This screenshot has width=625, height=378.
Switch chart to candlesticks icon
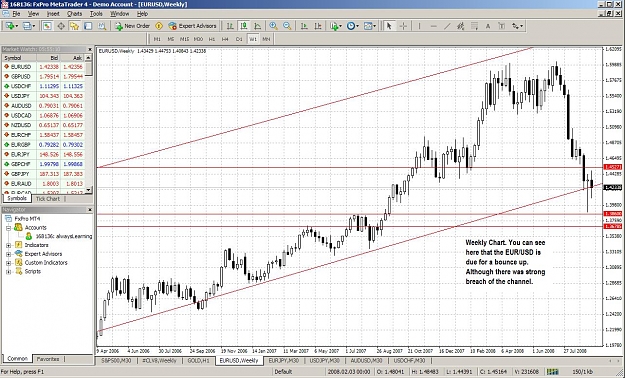[x=244, y=26]
